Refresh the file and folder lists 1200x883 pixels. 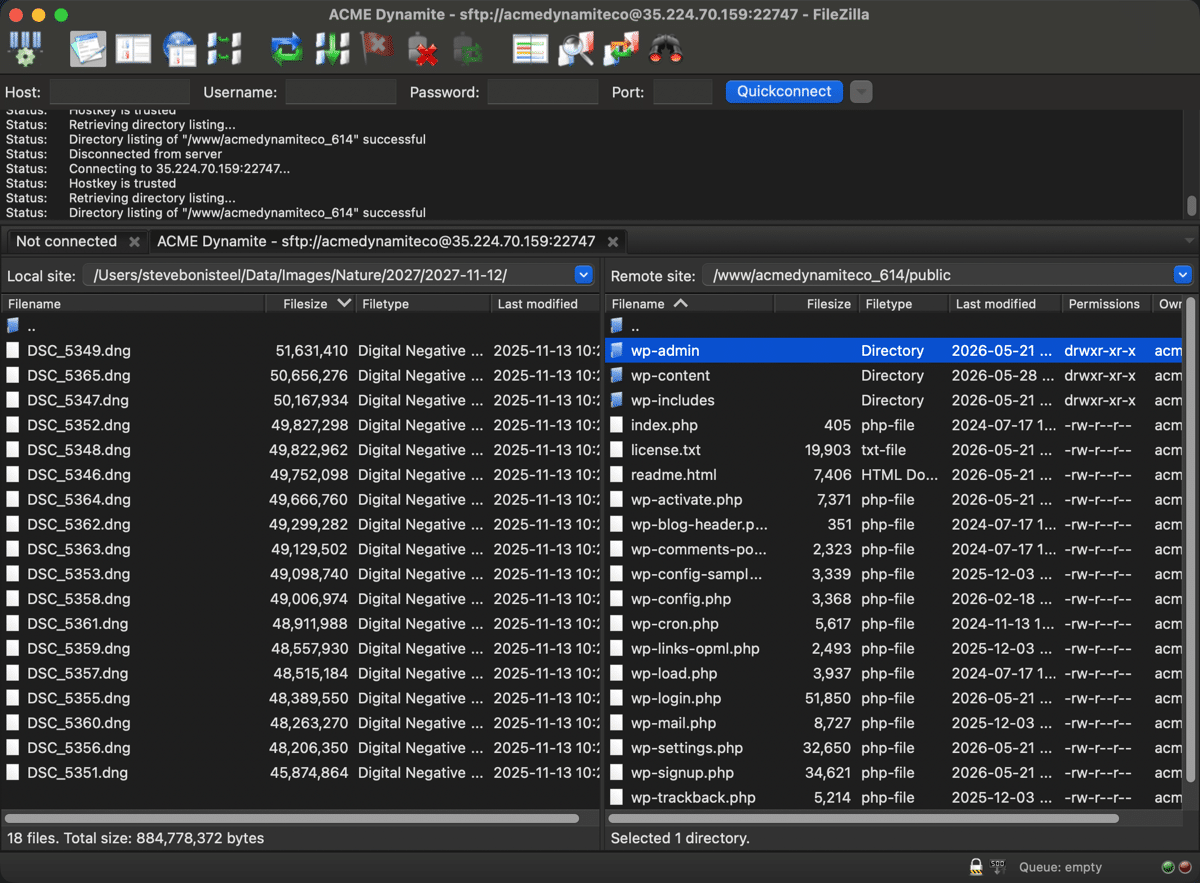tap(287, 48)
